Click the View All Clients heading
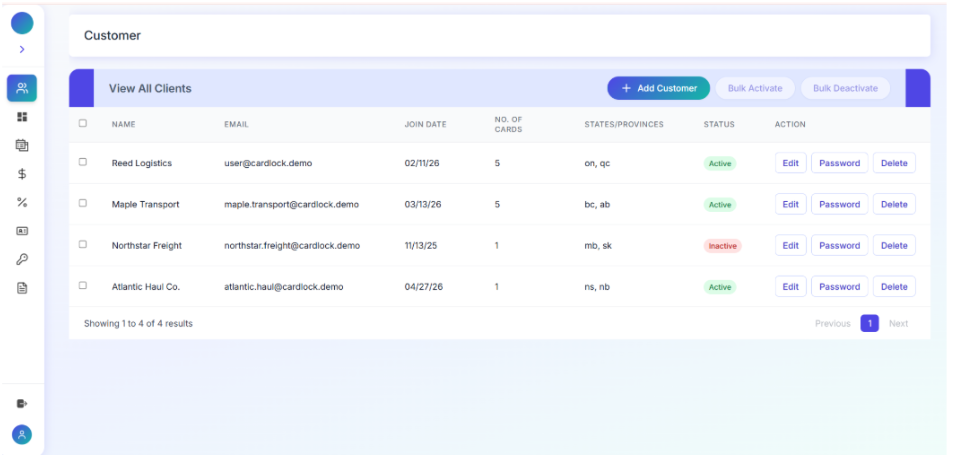 pyautogui.click(x=150, y=88)
